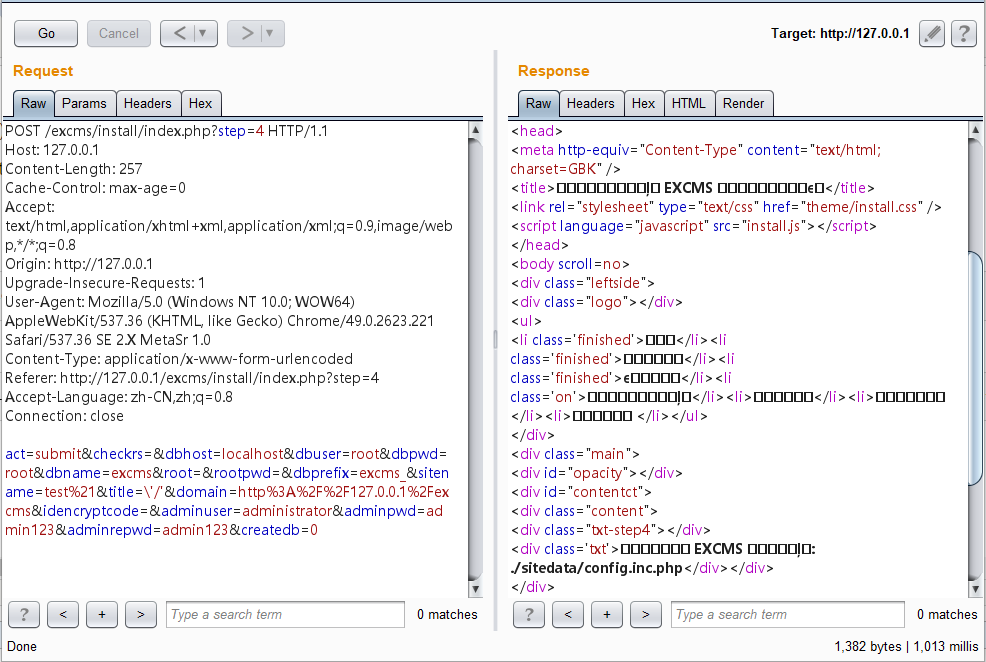Select the Request Raw tab
This screenshot has height=662, width=986.
point(33,104)
